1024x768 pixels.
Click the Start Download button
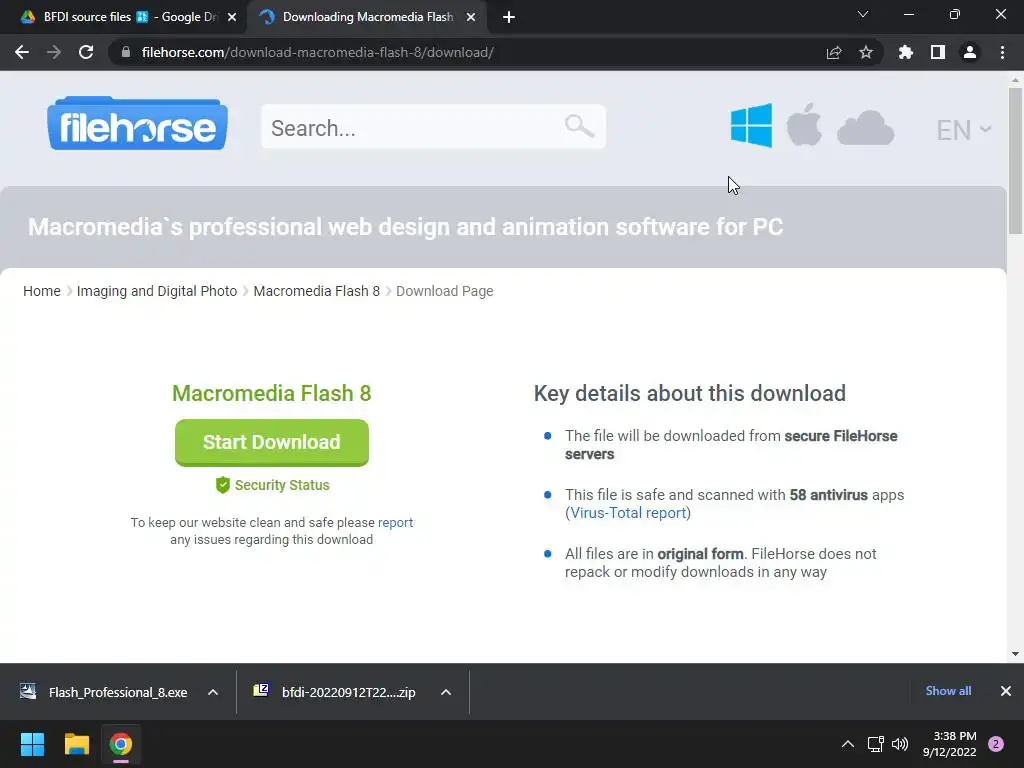pos(272,442)
